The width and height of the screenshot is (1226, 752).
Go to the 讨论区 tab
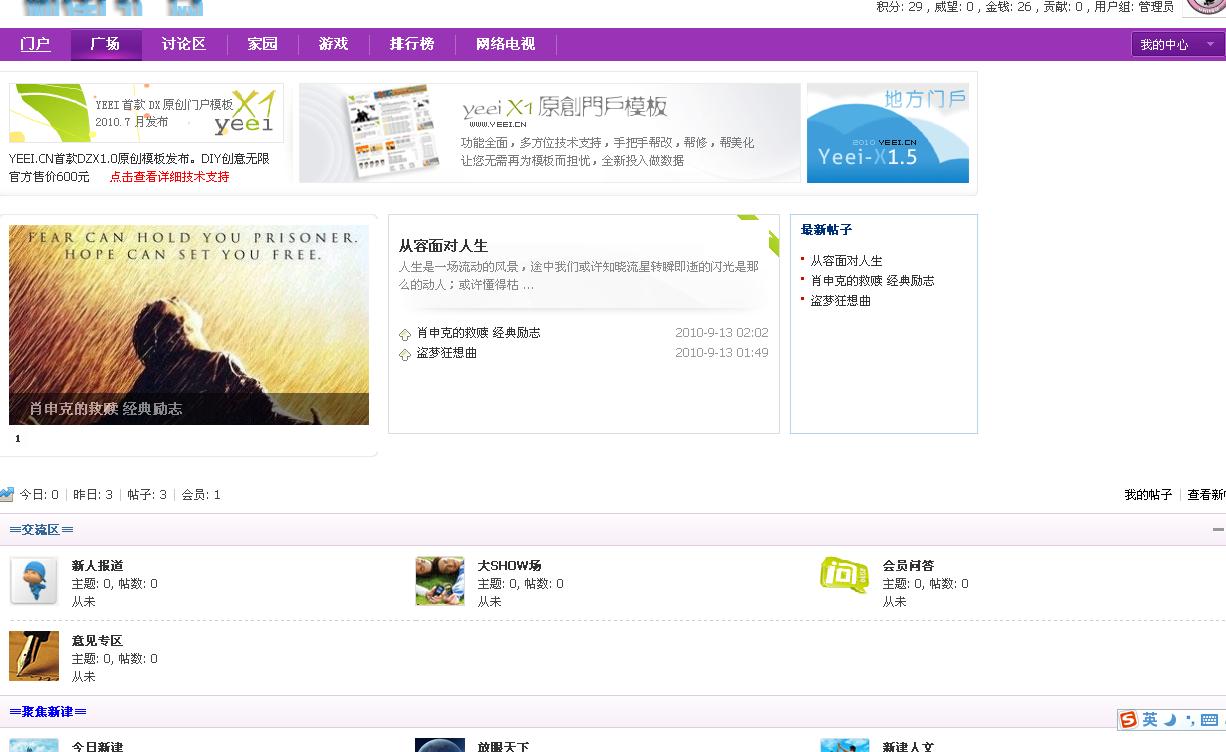click(184, 44)
